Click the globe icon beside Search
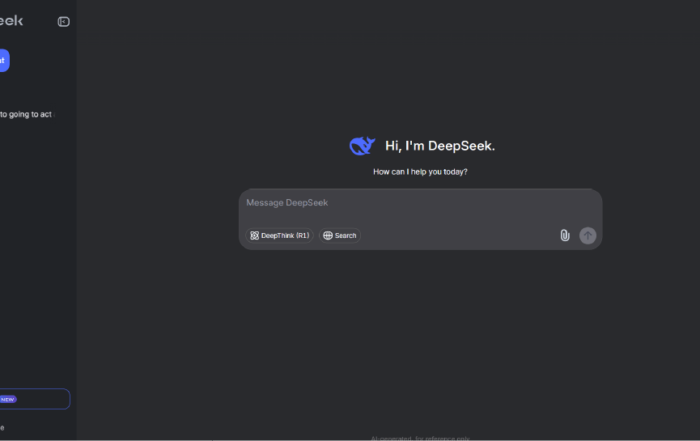The height and width of the screenshot is (441, 700). [327, 236]
